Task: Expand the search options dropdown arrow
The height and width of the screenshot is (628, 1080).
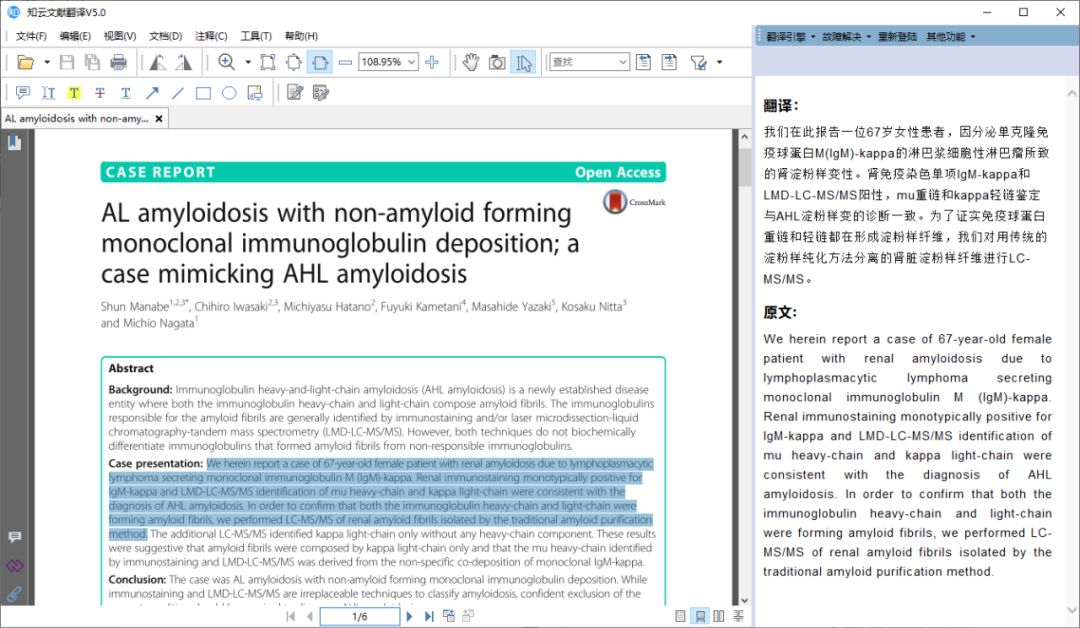Action: pos(720,63)
